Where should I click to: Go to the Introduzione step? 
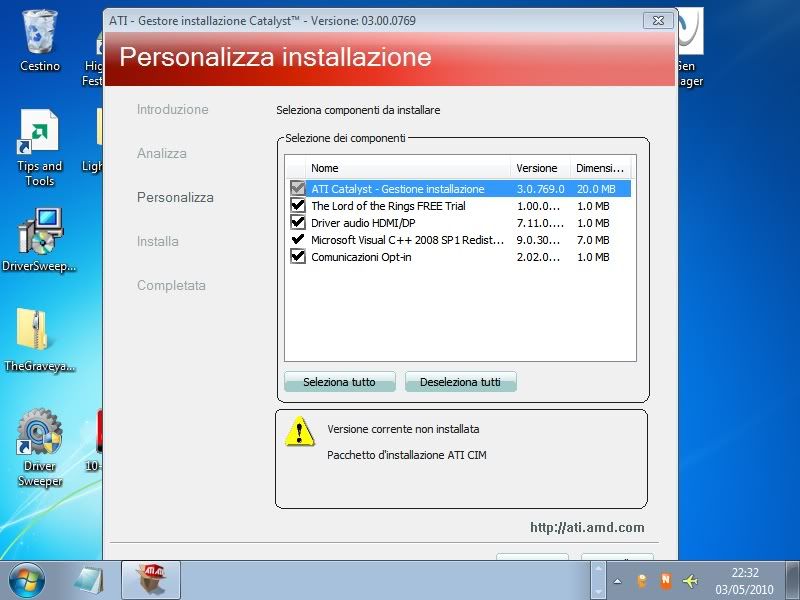[x=172, y=109]
